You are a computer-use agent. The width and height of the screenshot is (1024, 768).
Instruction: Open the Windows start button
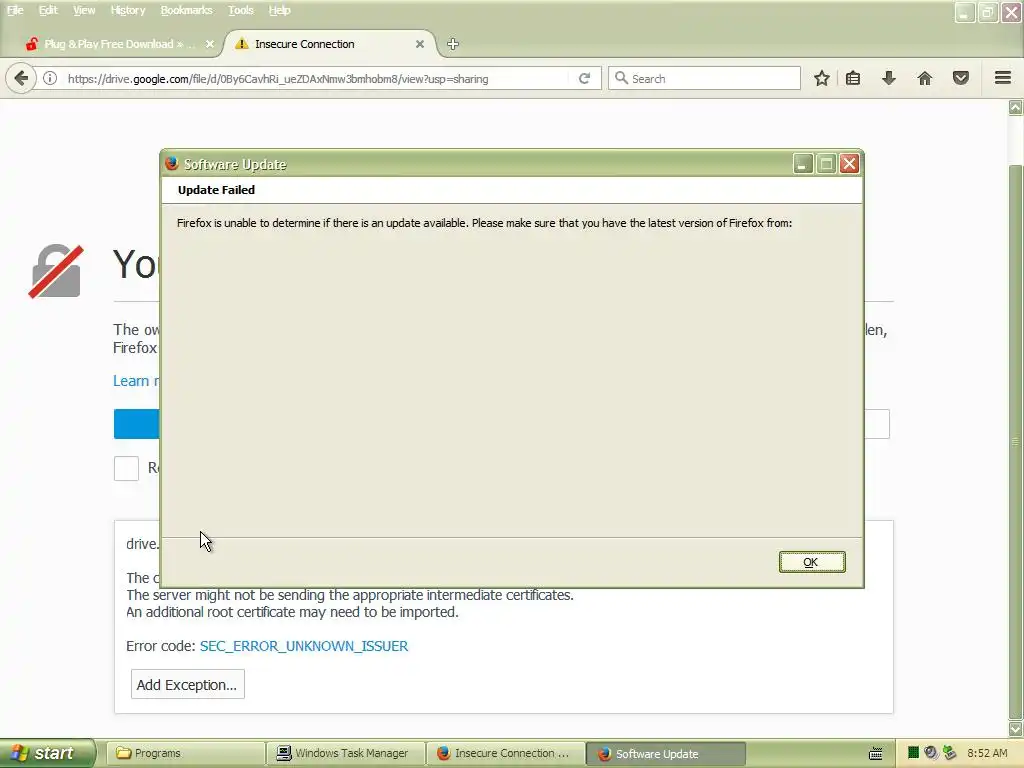tap(47, 753)
